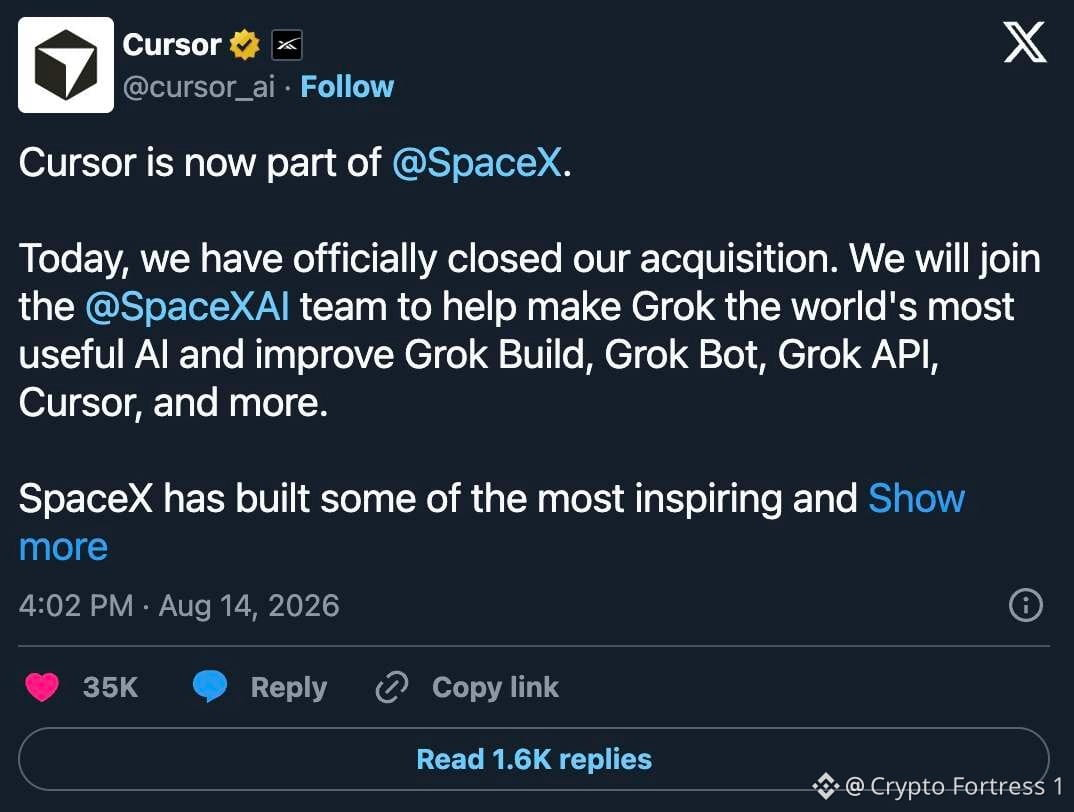This screenshot has width=1074, height=812.
Task: Click the Crypto Fortress watermark logo
Action: [x=825, y=785]
